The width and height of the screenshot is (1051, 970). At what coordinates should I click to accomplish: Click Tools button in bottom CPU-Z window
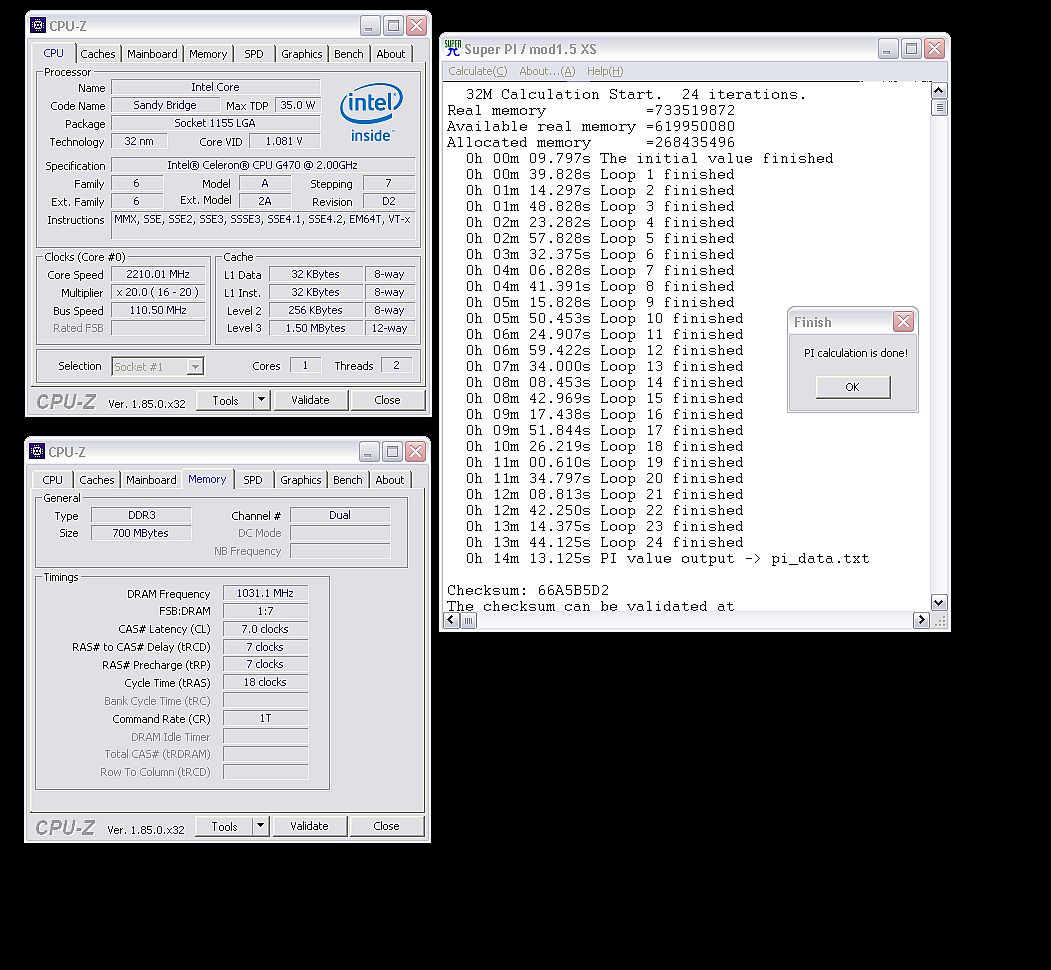click(x=224, y=827)
